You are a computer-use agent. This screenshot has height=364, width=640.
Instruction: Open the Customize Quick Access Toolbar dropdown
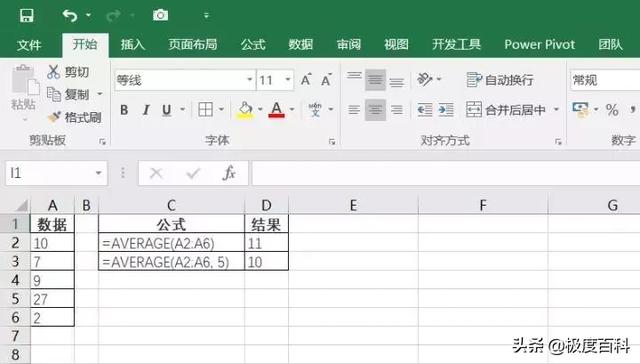click(207, 16)
